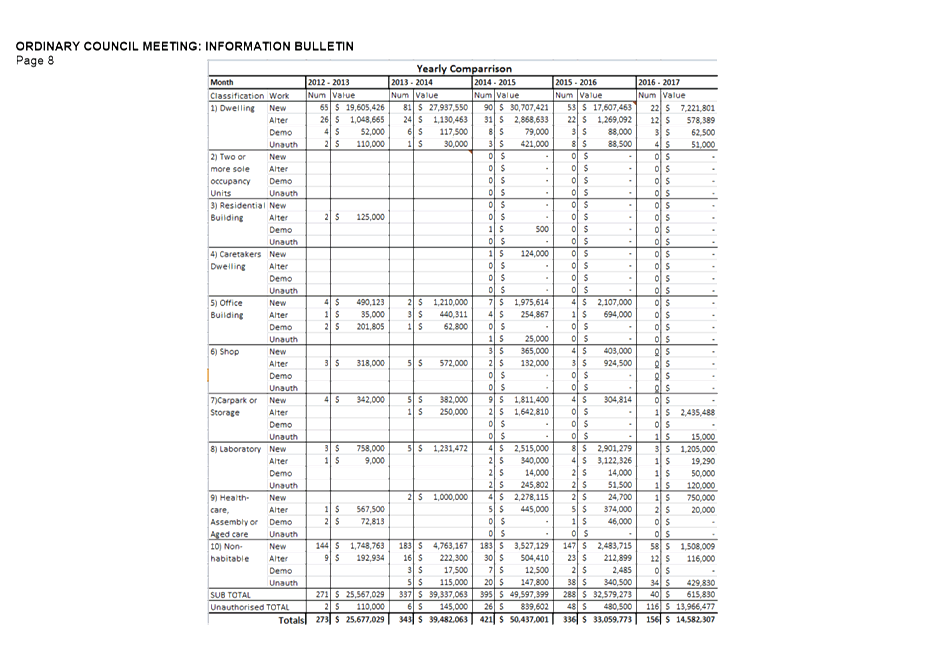
Task: Click the 'Work' header cell
Action: 279,95
